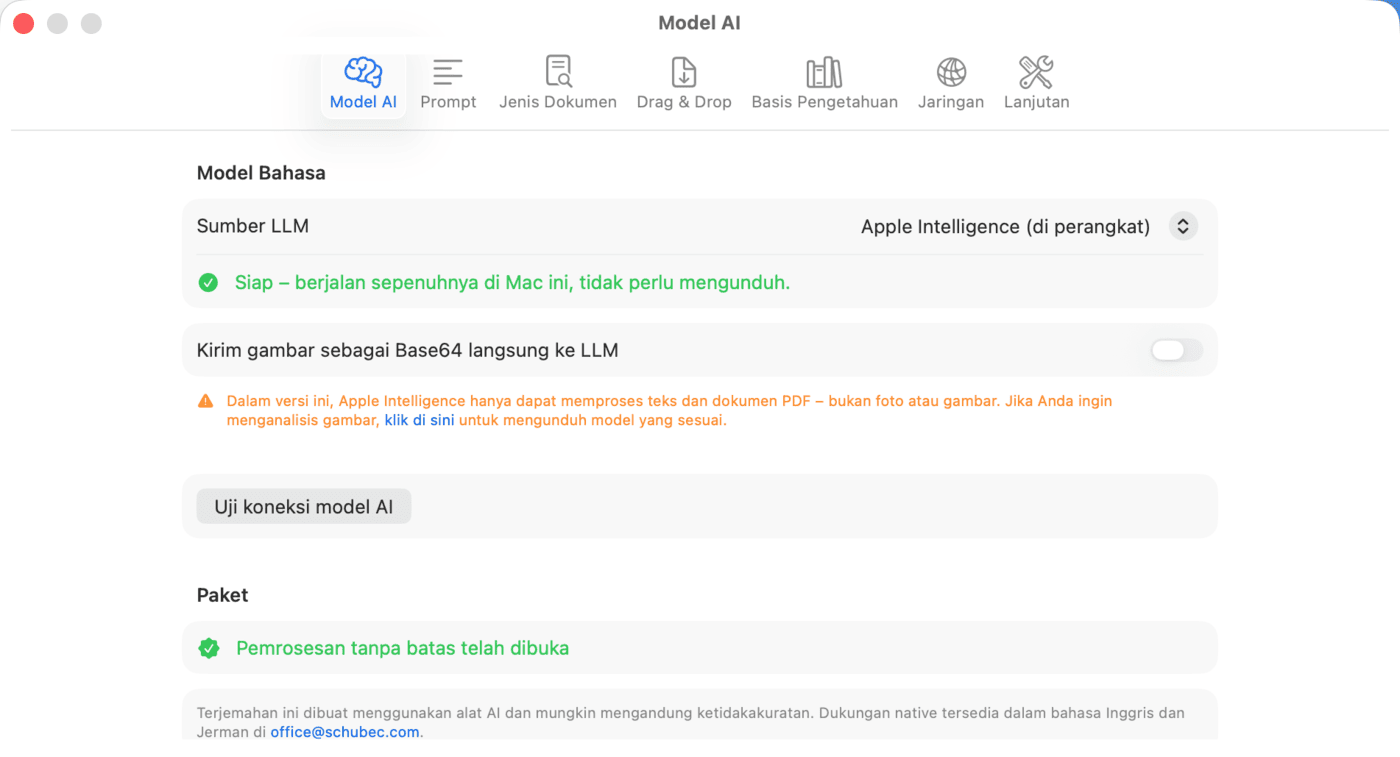Click the green checkmark beside Siap status
This screenshot has height=757, width=1400.
[208, 283]
